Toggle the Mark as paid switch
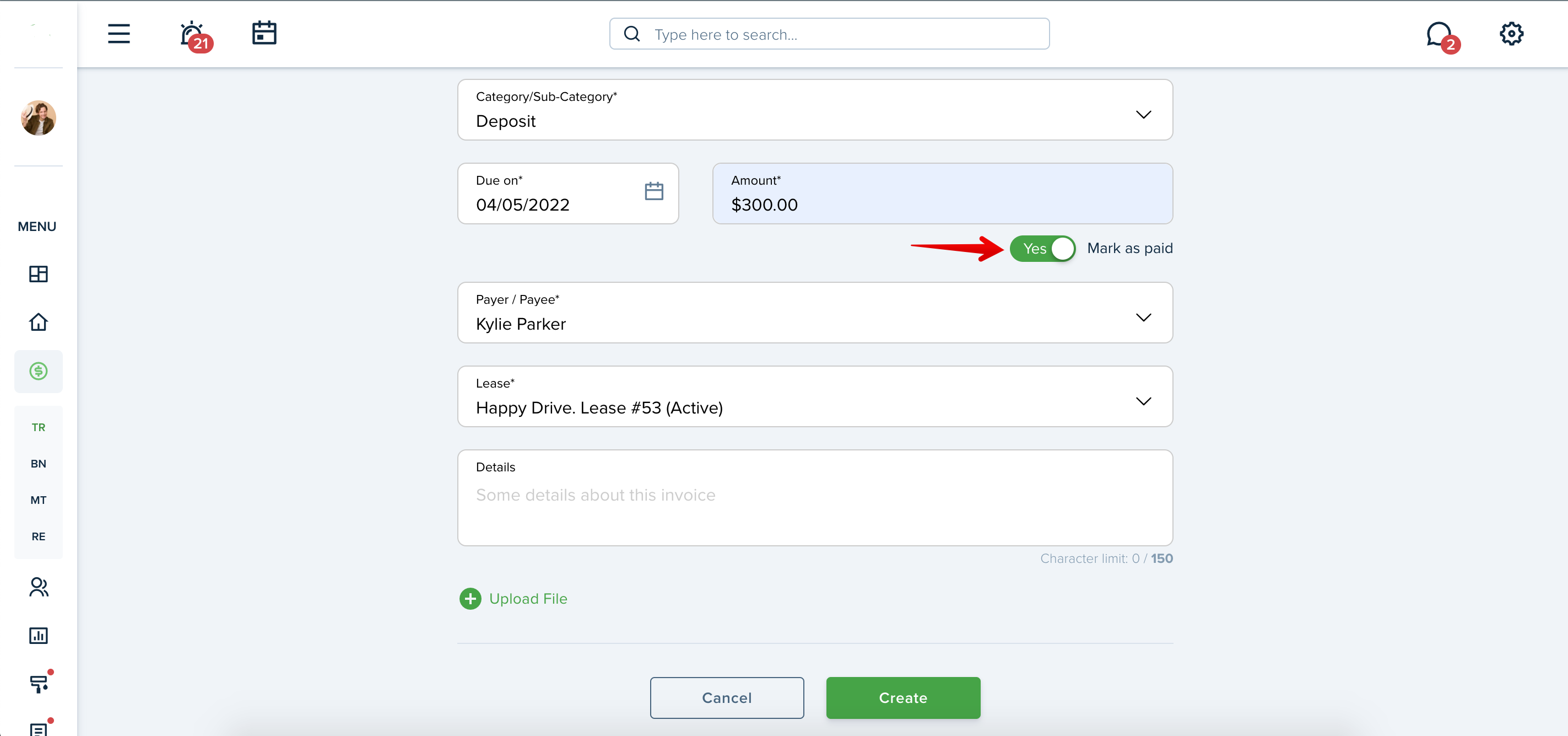Screen dimensions: 1568x736 point(1042,249)
